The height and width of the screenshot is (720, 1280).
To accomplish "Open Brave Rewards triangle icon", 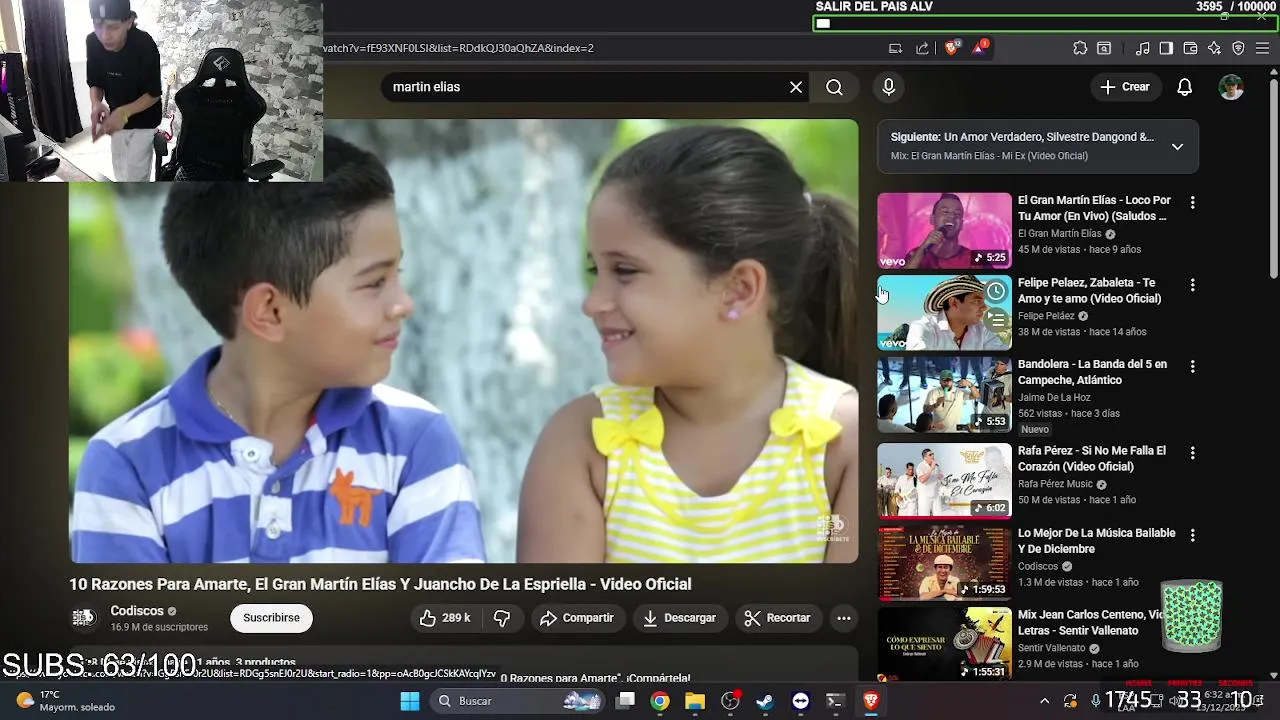I will coord(979,47).
